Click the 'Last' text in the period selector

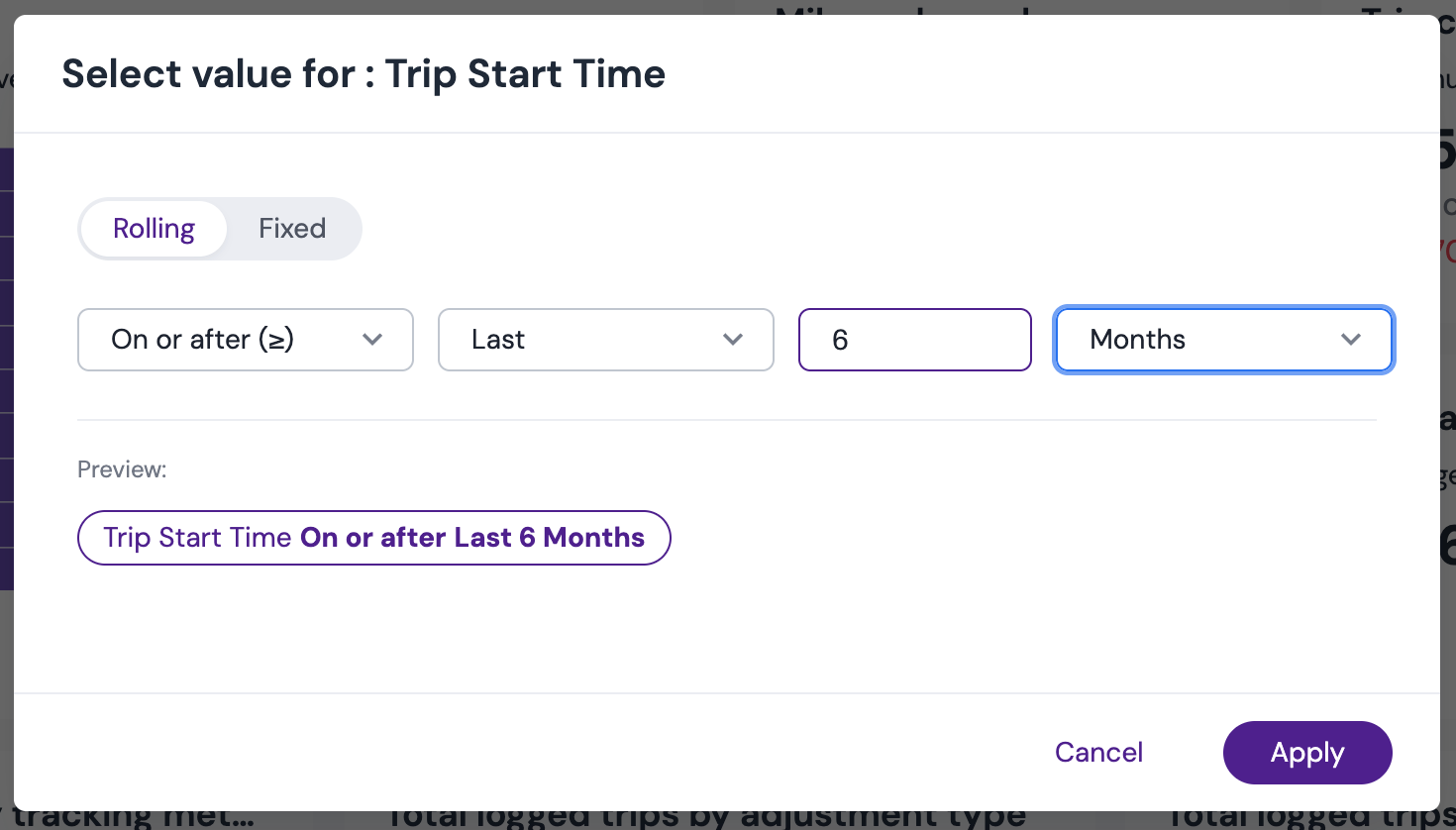coord(497,340)
